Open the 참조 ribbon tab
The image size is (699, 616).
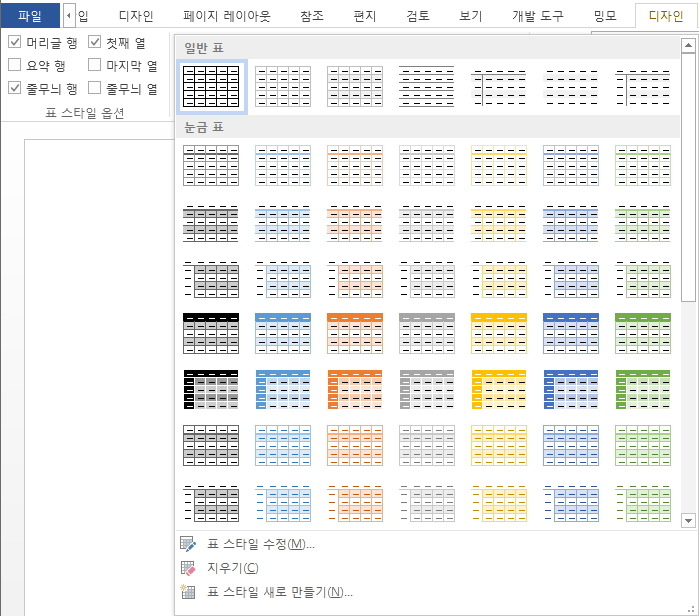tap(312, 16)
